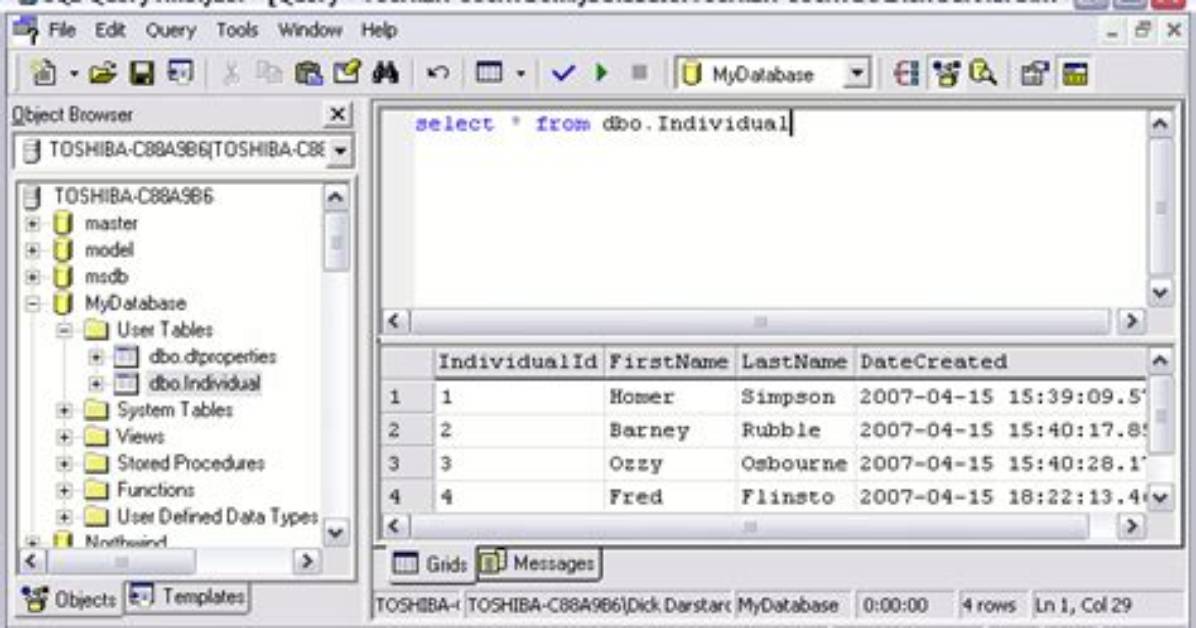Click the Copy icon in toolbar
The image size is (1196, 628).
(x=268, y=74)
